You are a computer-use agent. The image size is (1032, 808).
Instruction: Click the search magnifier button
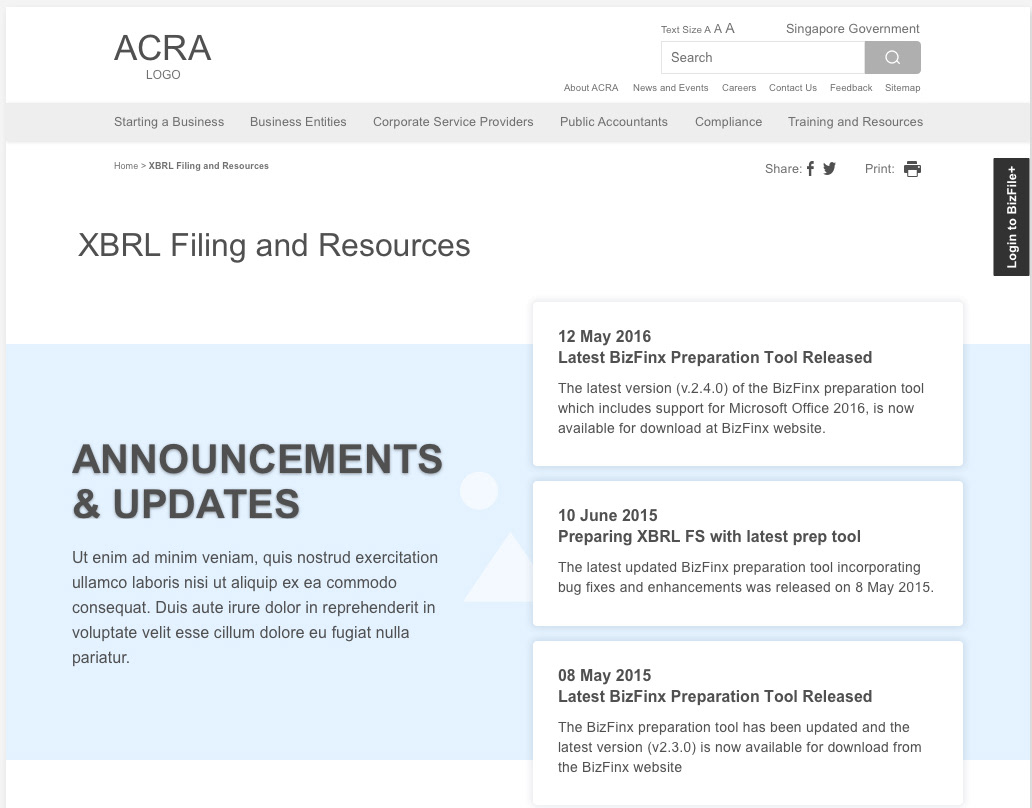coord(892,57)
